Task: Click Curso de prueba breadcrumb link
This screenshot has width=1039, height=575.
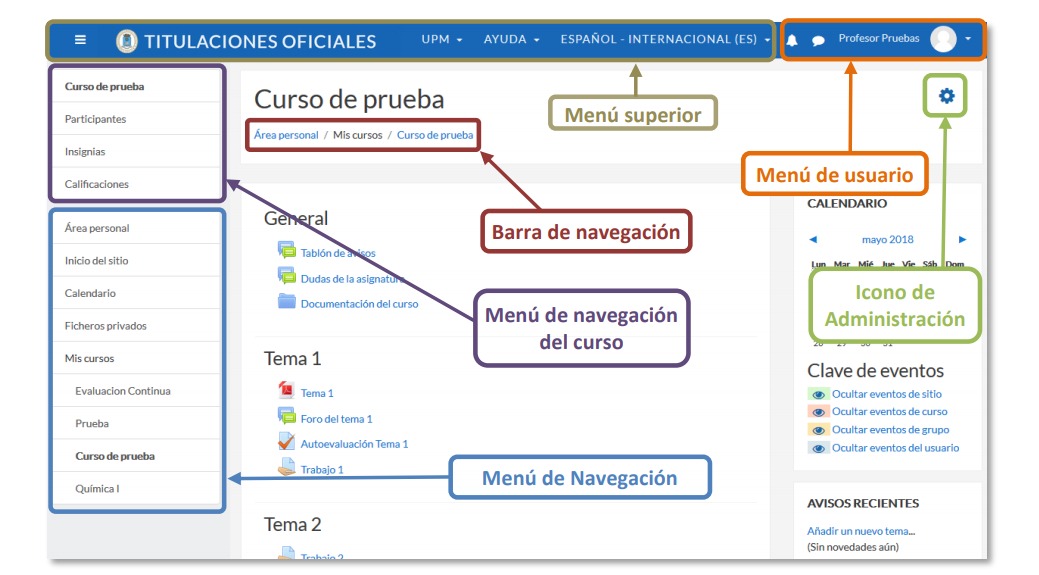Action: coord(435,135)
